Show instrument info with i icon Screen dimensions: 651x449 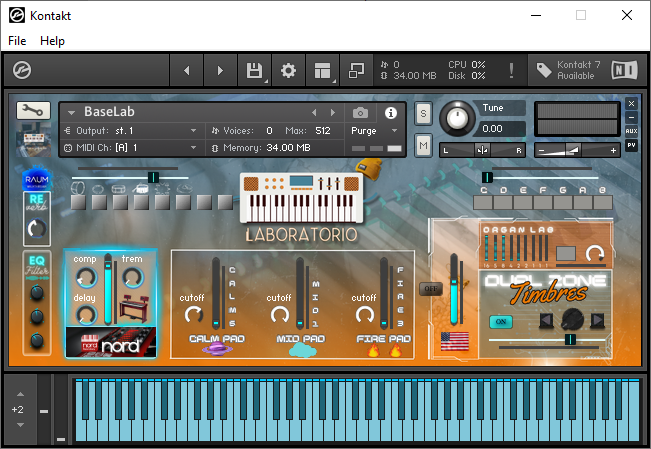click(x=391, y=113)
